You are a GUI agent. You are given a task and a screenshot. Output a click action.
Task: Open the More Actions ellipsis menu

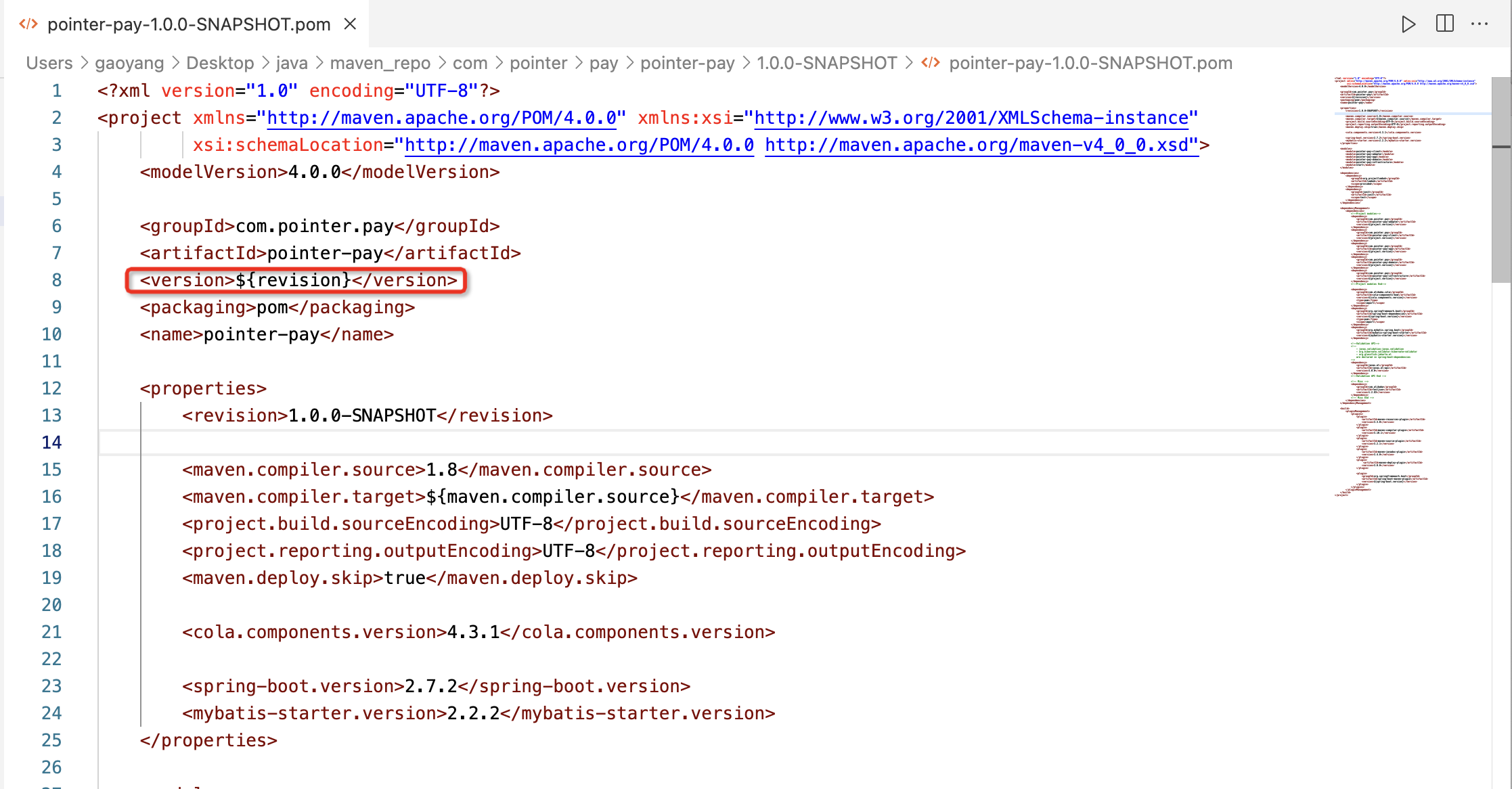[x=1480, y=24]
